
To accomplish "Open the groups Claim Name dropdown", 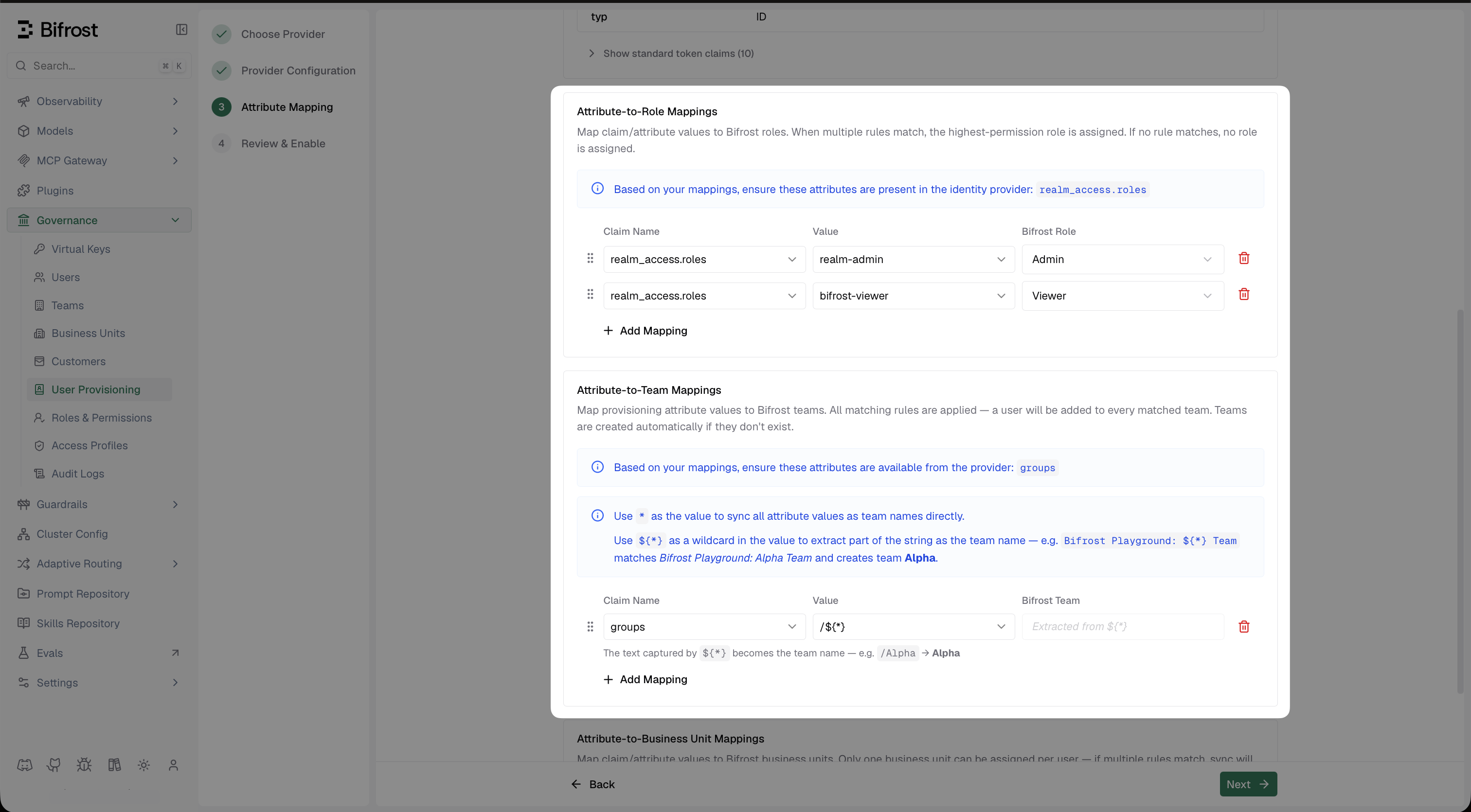I will coord(704,627).
